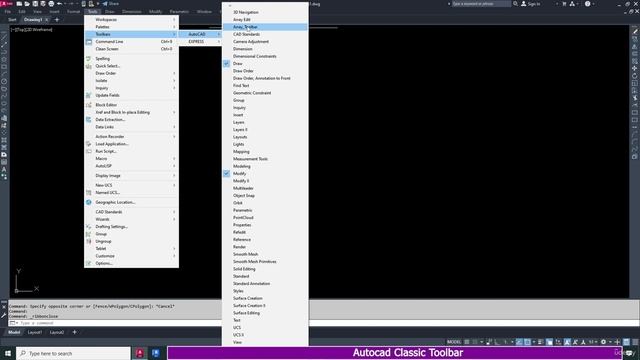Open the AutoCAD taskbar icon
This screenshot has height=360, width=640.
coord(140,353)
